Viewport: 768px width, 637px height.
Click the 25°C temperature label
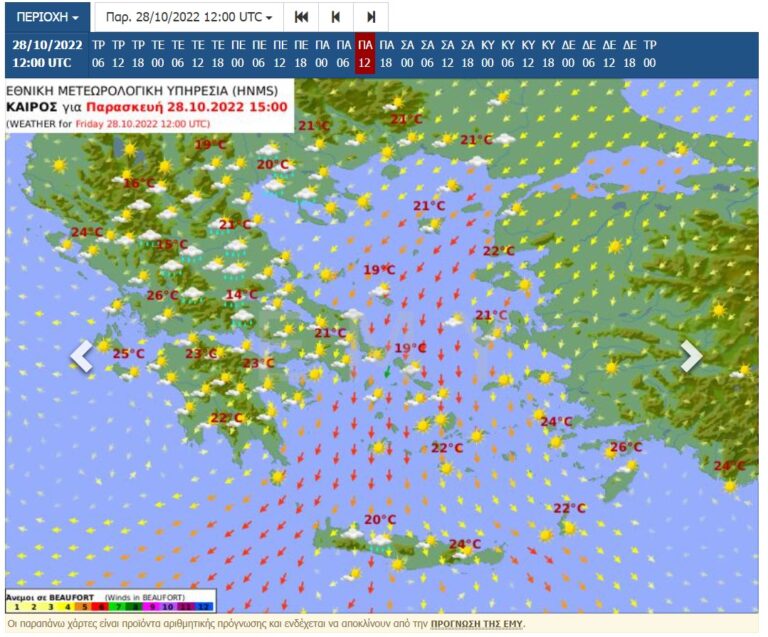pyautogui.click(x=128, y=354)
